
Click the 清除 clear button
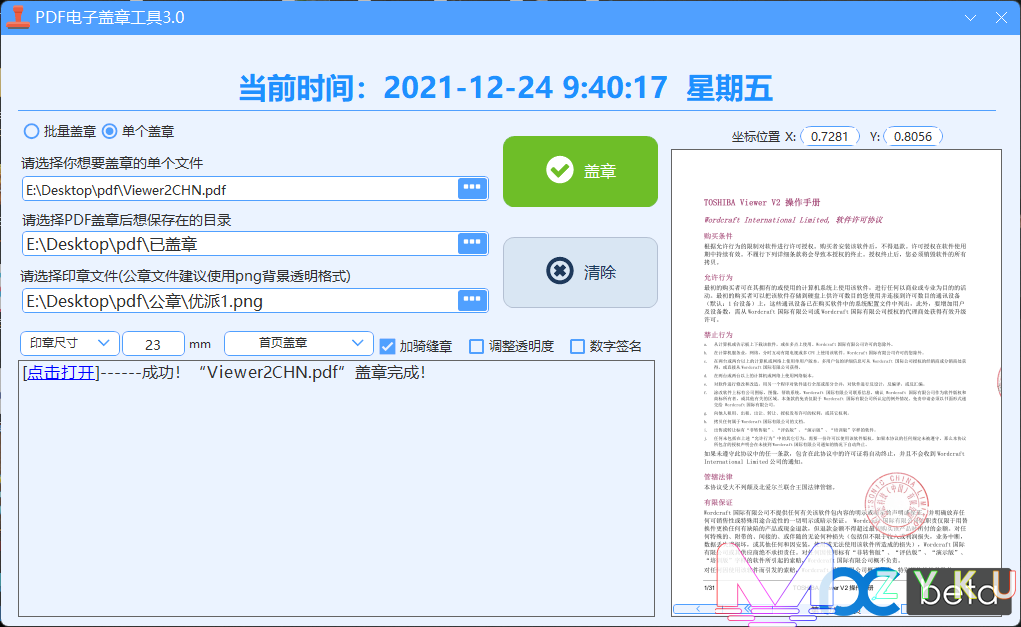tap(580, 272)
